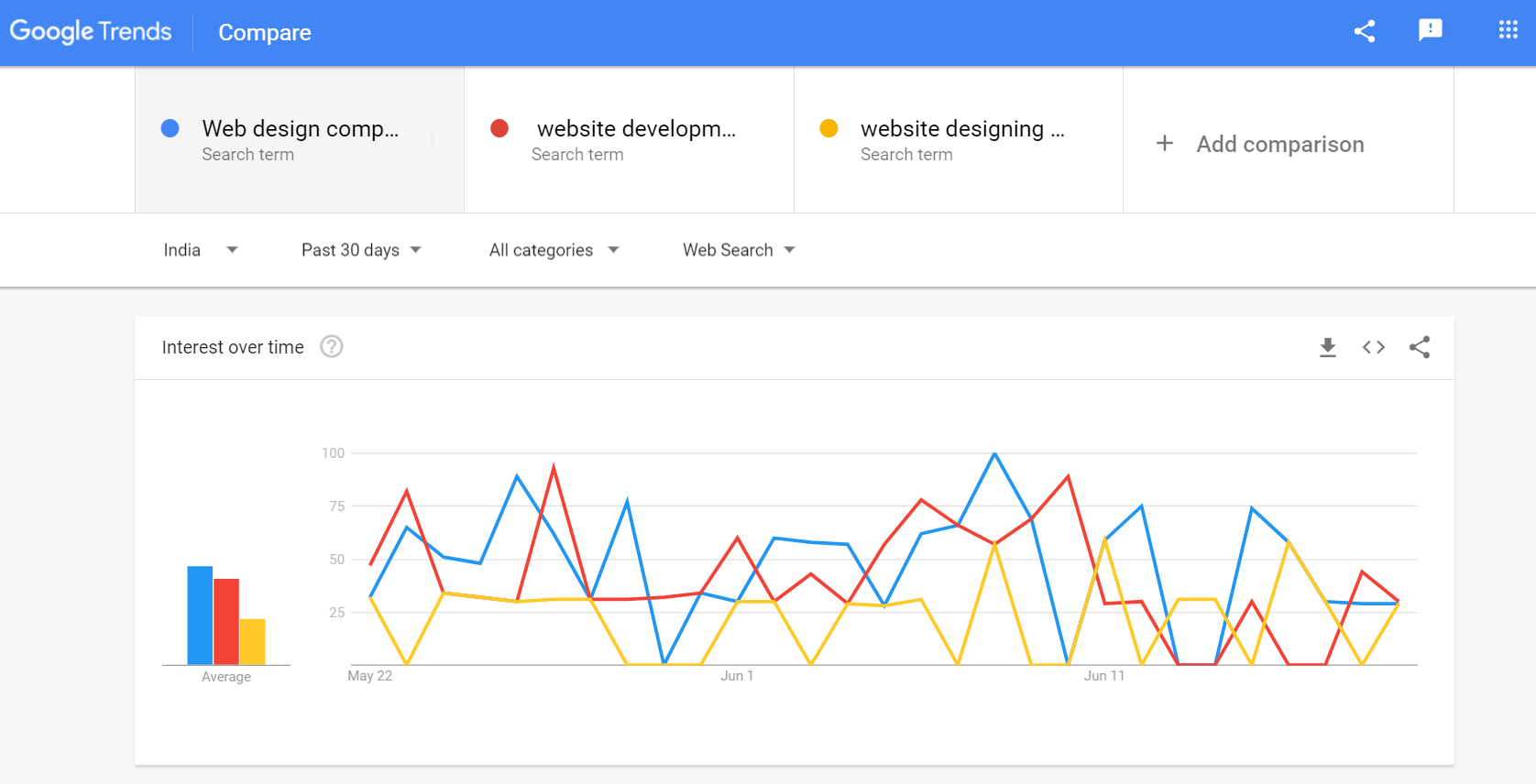
Task: Click the red average bar
Action: coord(226,622)
